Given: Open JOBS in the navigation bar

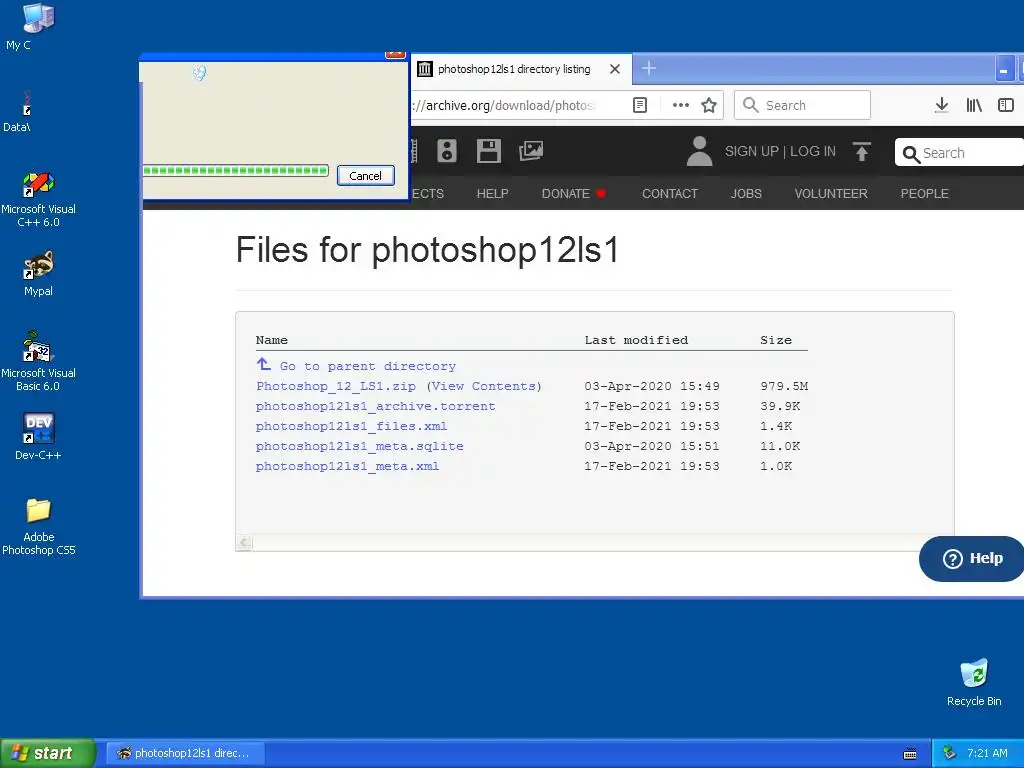Looking at the screenshot, I should pyautogui.click(x=746, y=193).
